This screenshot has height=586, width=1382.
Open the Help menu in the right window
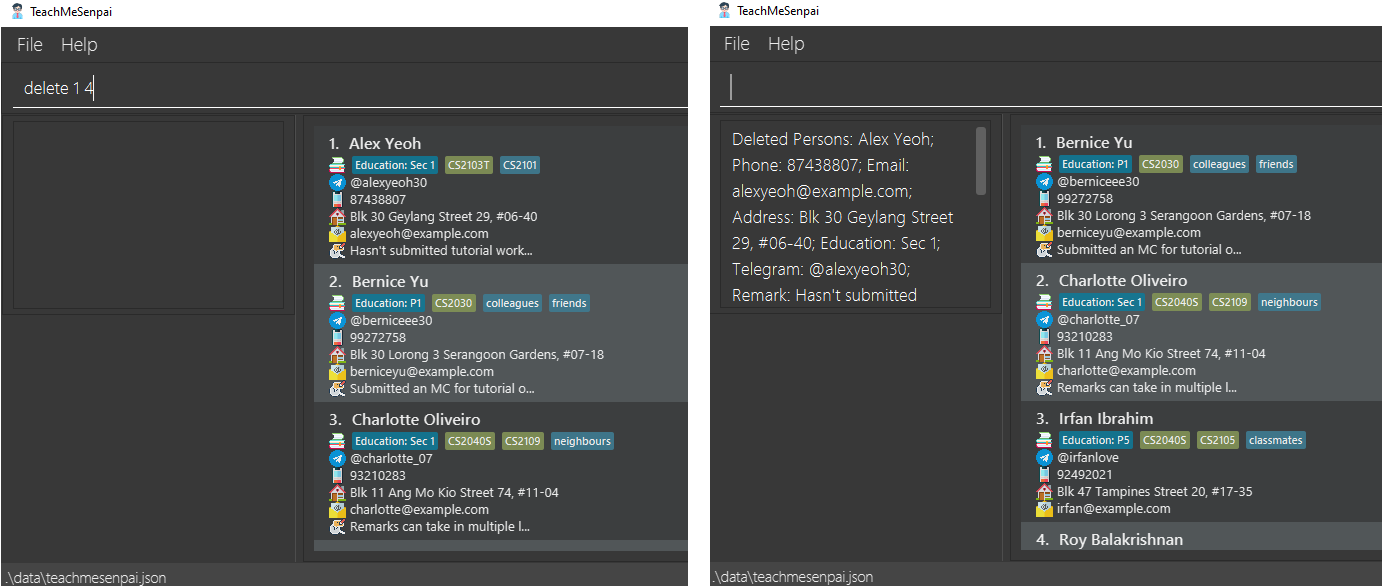(786, 44)
